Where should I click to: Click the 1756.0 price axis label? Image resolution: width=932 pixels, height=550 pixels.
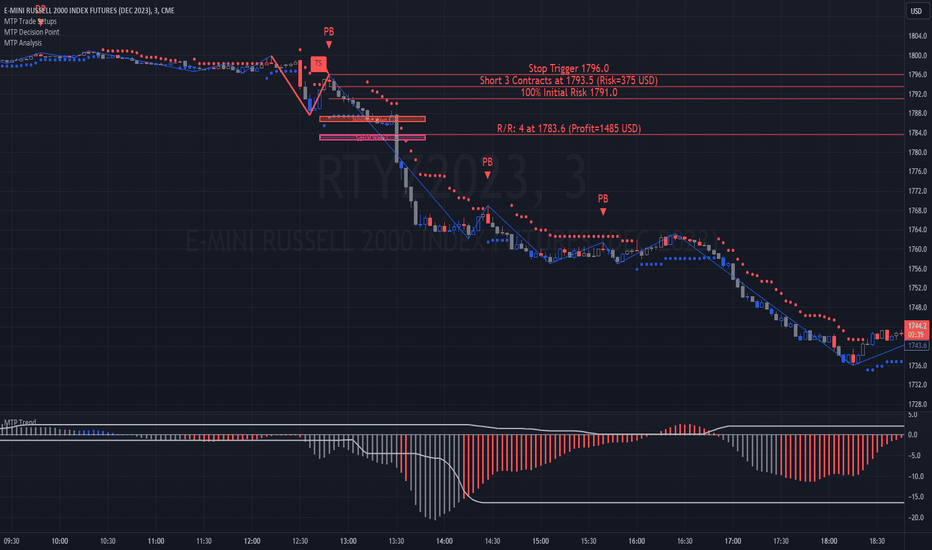[917, 269]
